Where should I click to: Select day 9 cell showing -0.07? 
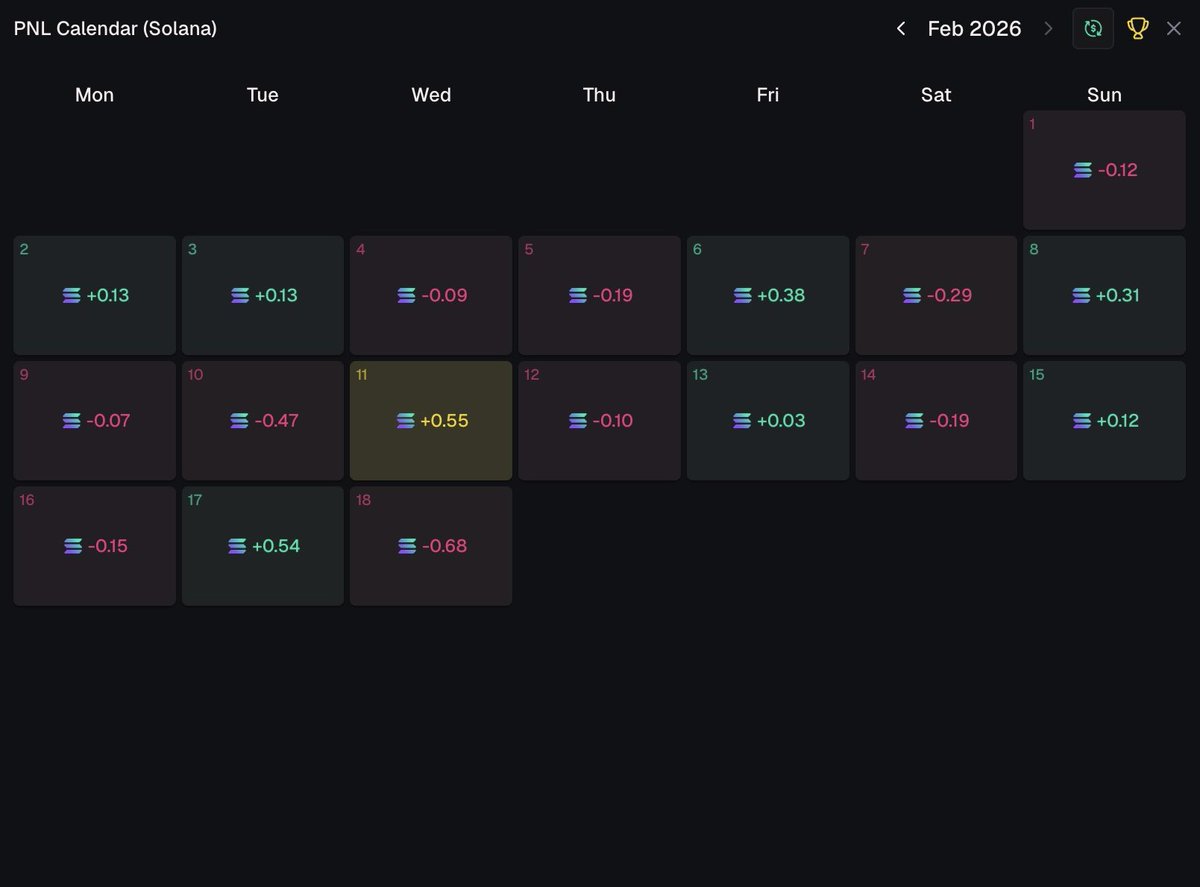coord(95,421)
